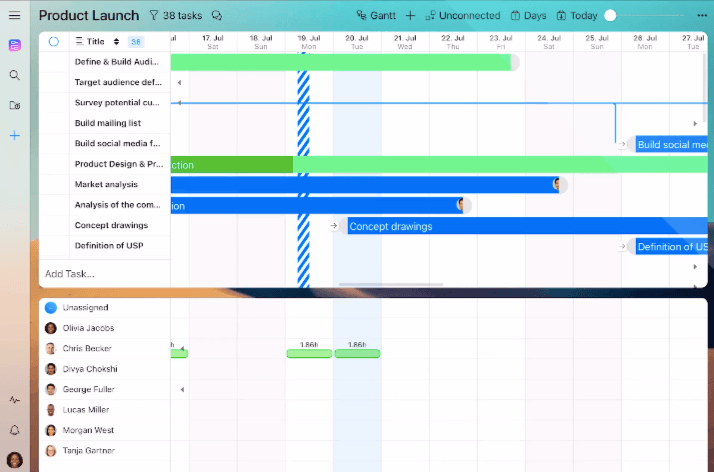Select Morgan West in workload list

point(105,430)
